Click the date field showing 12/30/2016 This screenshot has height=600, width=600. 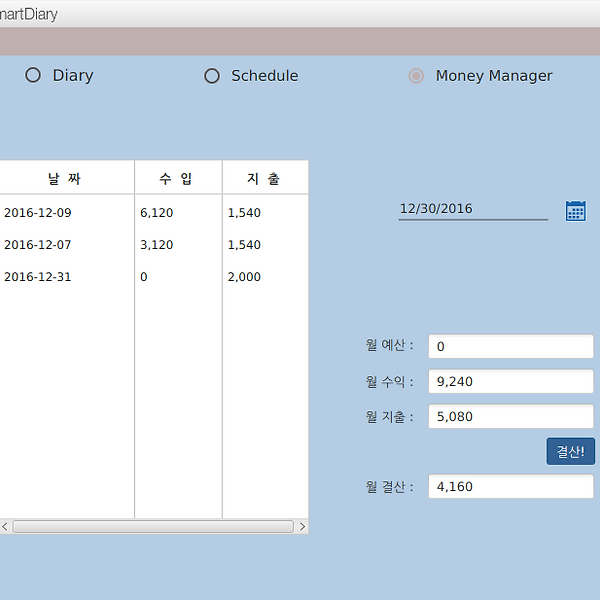pyautogui.click(x=472, y=209)
